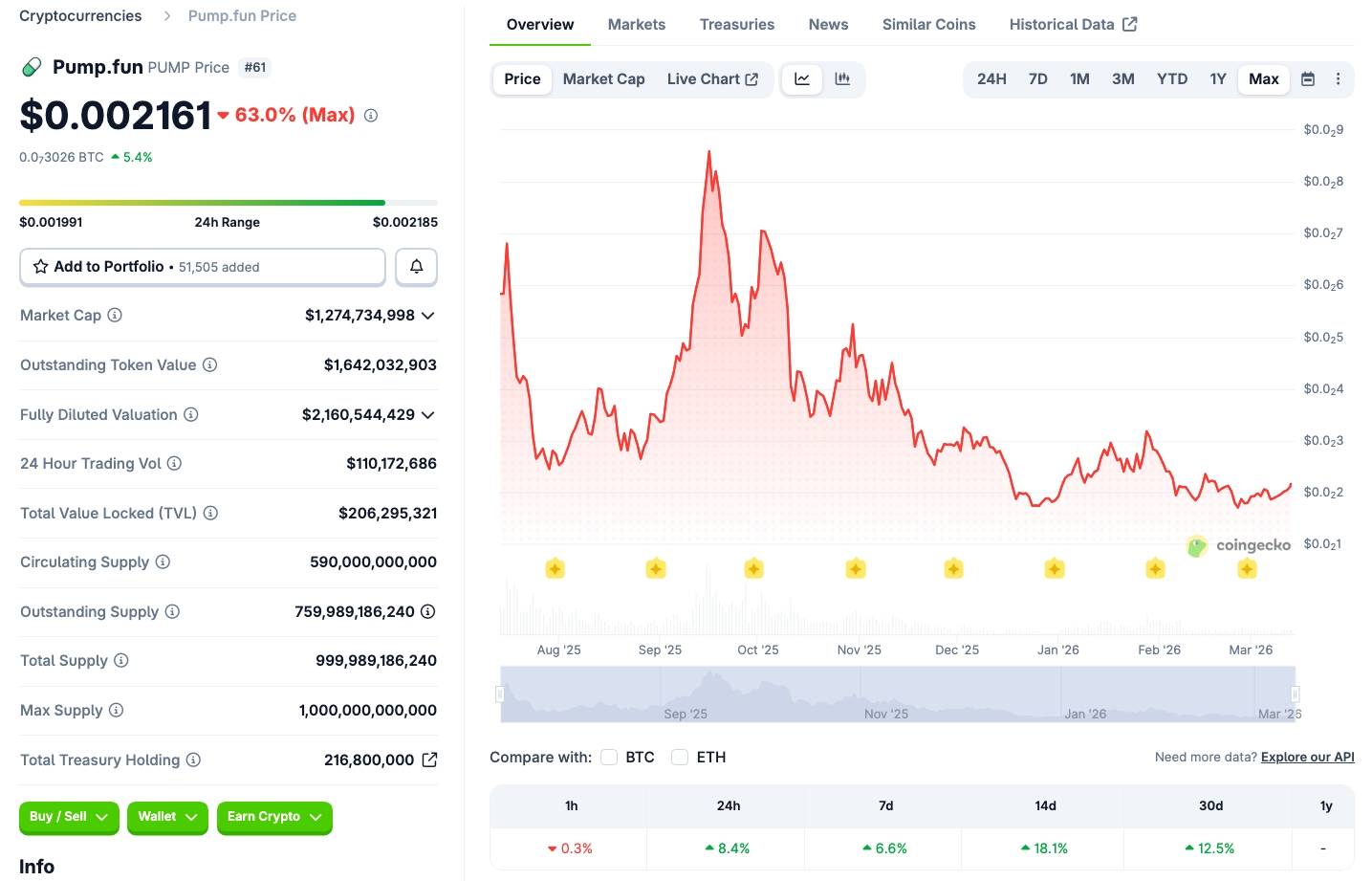Enable the BTC comparison checkbox
Image resolution: width=1372 pixels, height=881 pixels.
point(609,757)
